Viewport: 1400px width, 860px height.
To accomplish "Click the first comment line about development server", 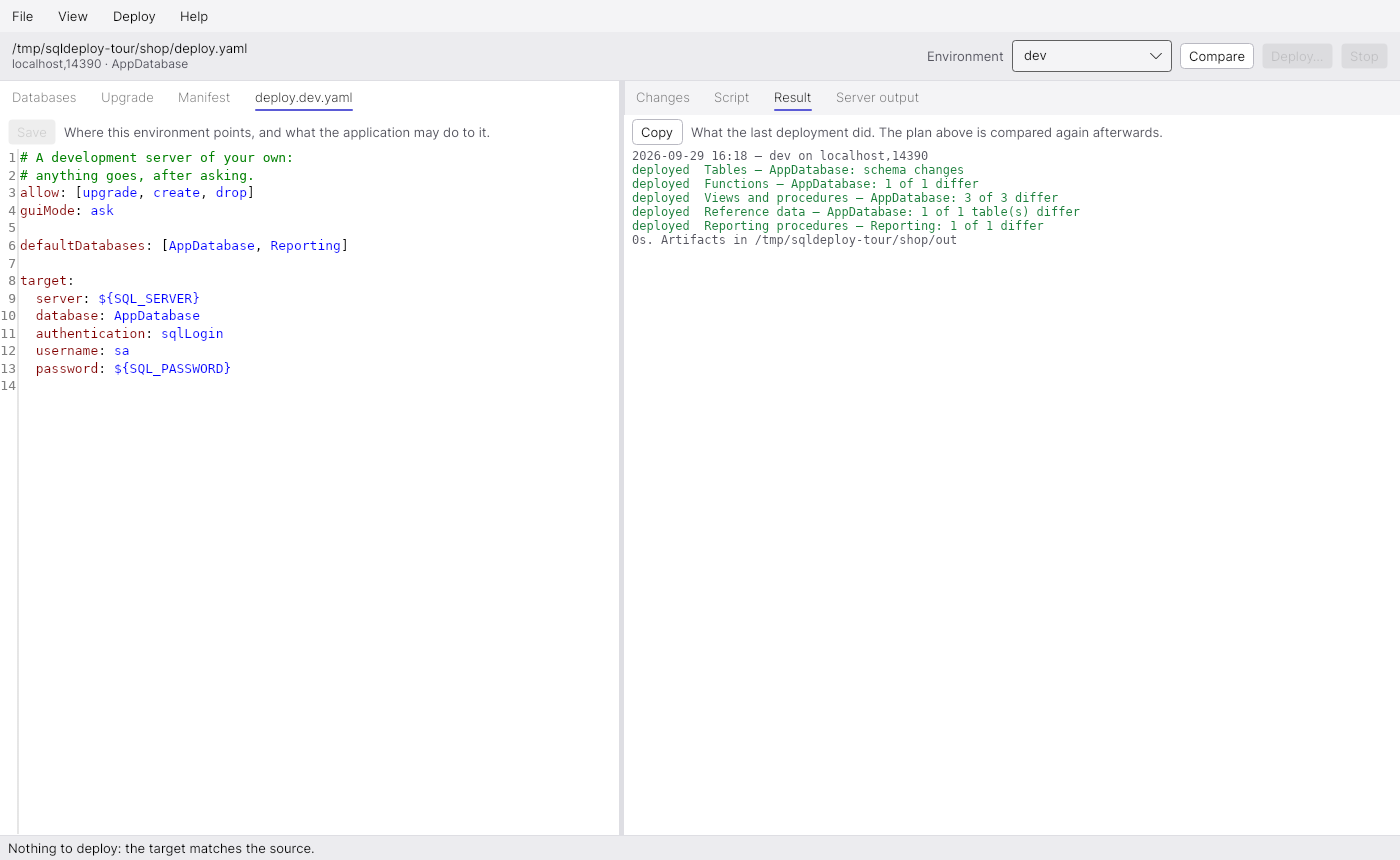I will 157,157.
